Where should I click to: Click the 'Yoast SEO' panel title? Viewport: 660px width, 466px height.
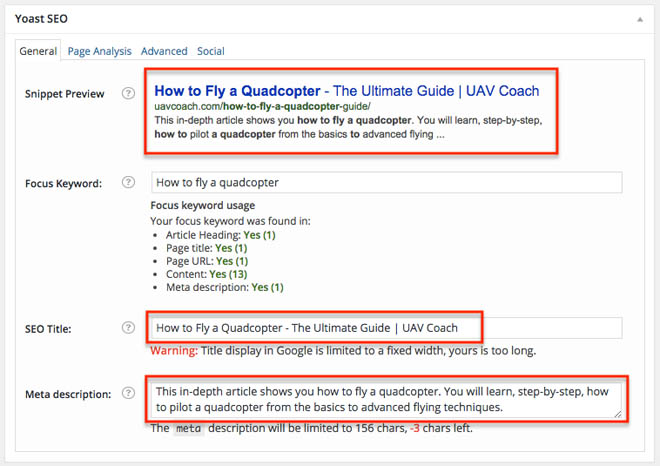click(x=41, y=19)
